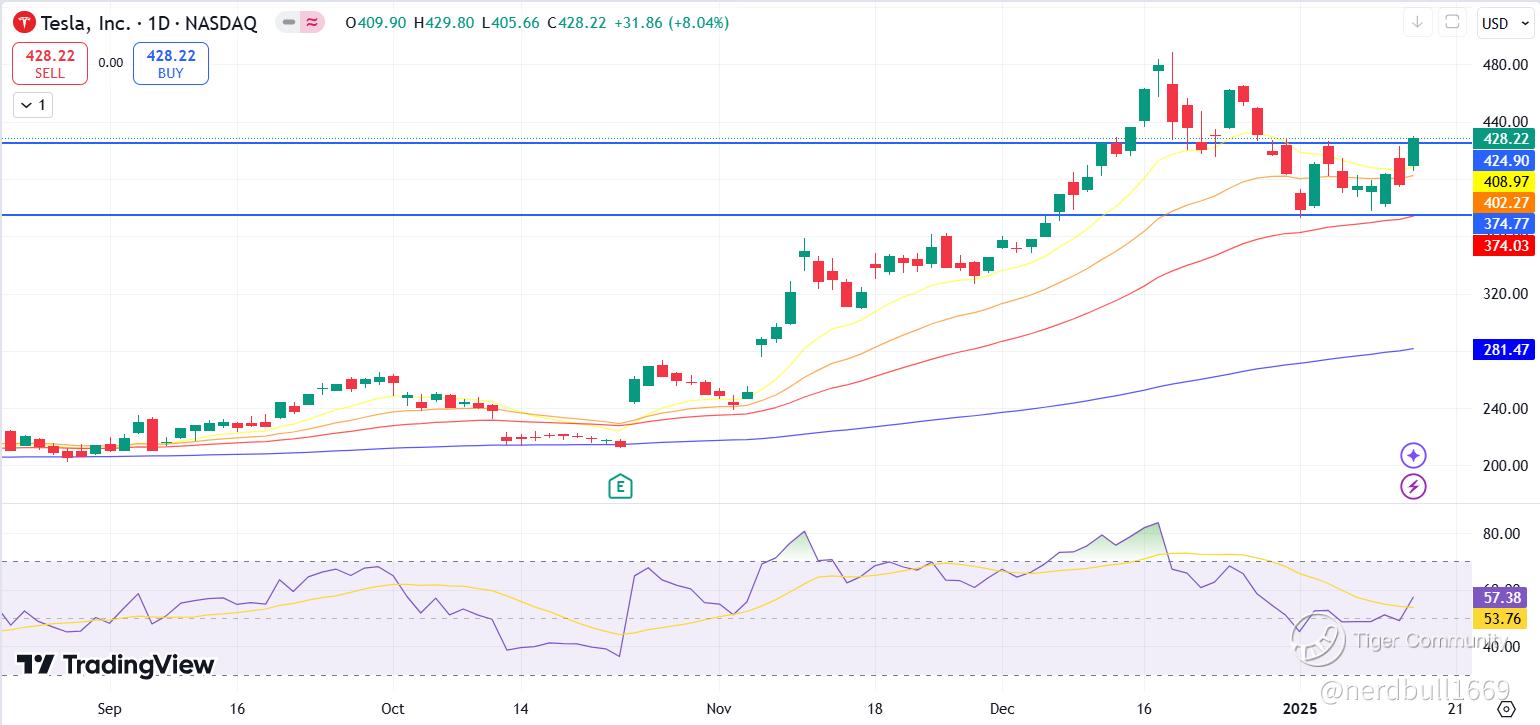
Task: Click the 200.00 price scale value
Action: [1506, 466]
